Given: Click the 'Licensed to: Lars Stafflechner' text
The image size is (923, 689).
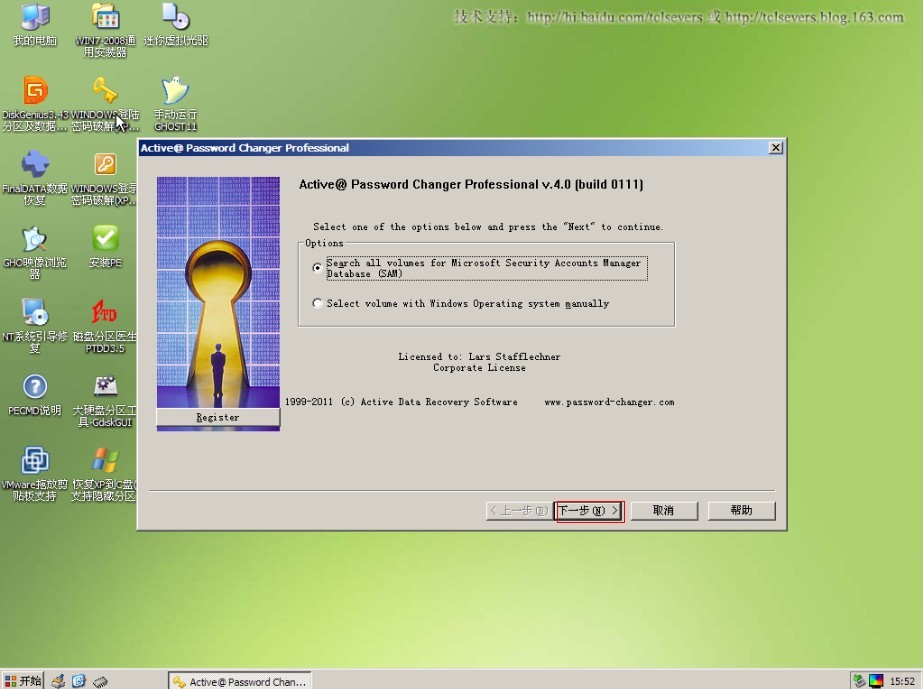Looking at the screenshot, I should click(479, 356).
